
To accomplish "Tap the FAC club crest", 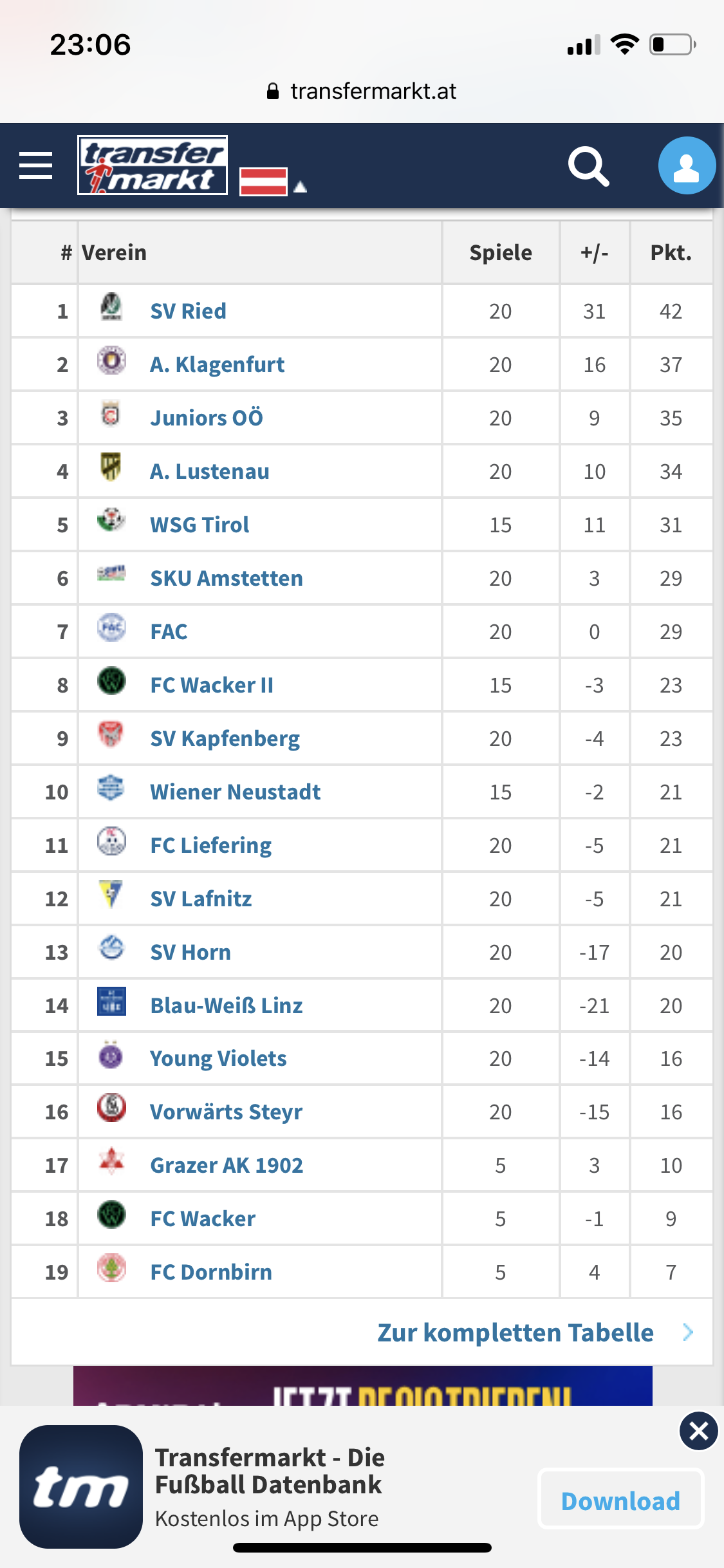I will pos(111,628).
